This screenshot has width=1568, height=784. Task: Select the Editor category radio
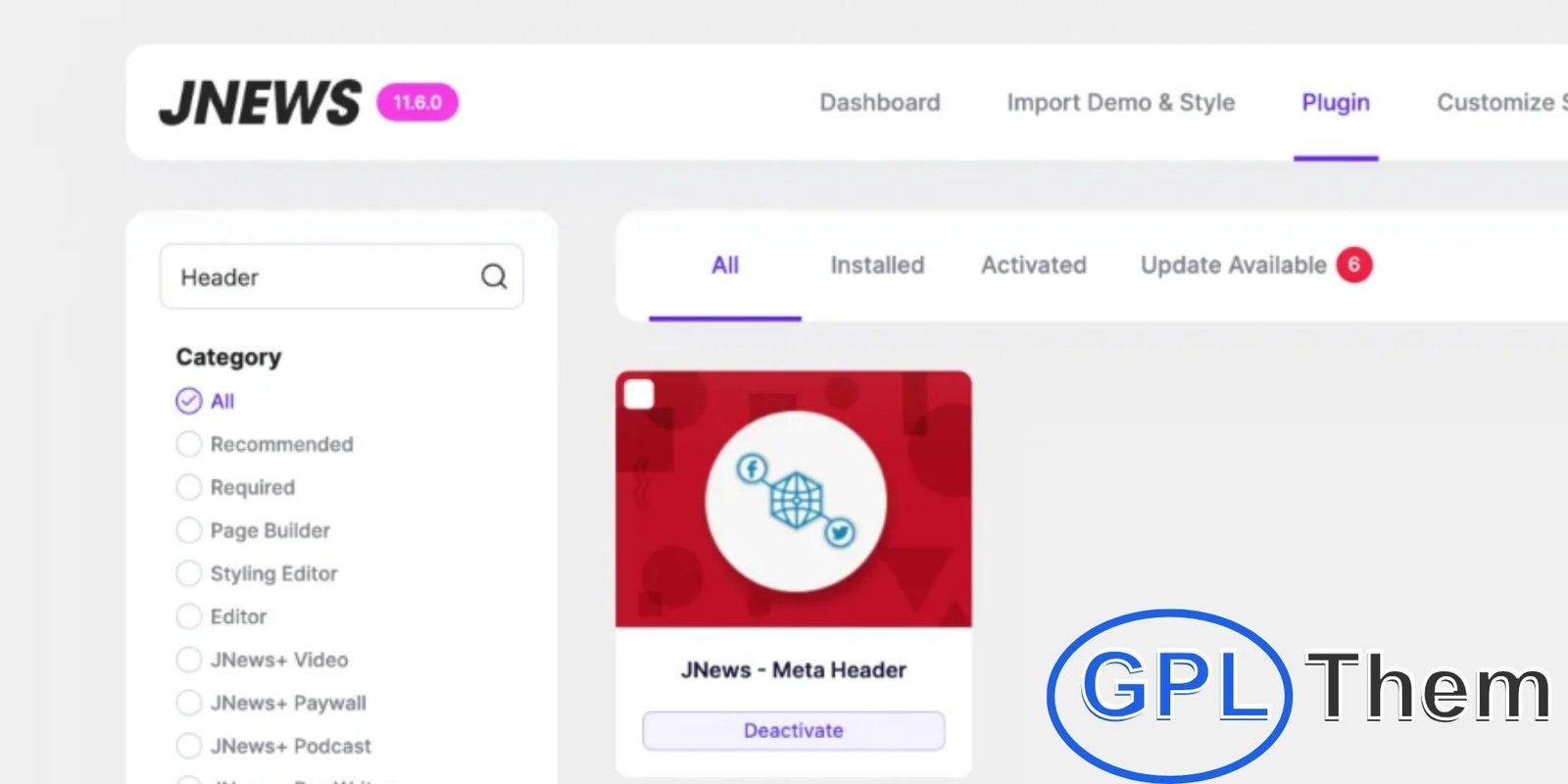tap(188, 616)
